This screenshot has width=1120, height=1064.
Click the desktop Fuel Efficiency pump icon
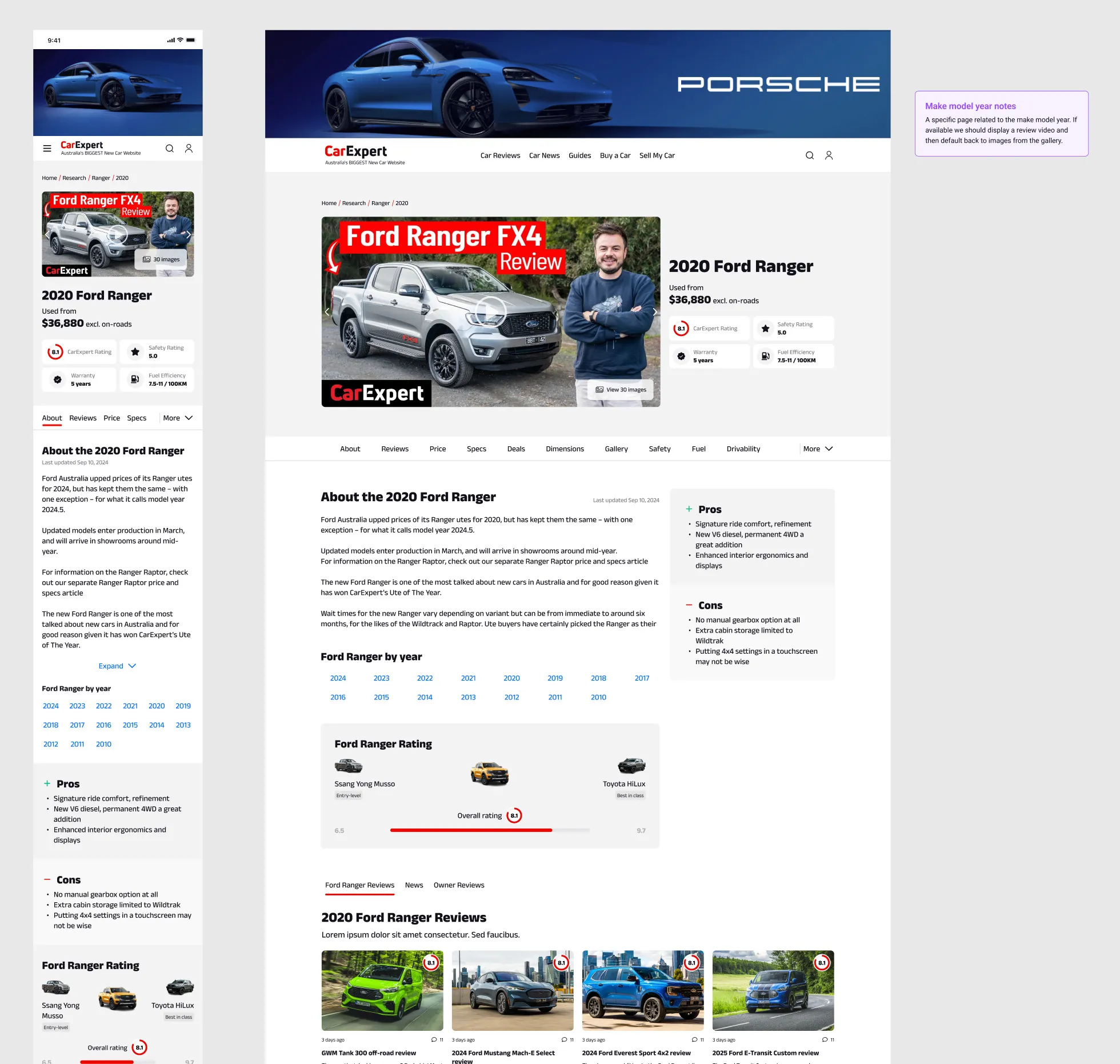coord(765,357)
